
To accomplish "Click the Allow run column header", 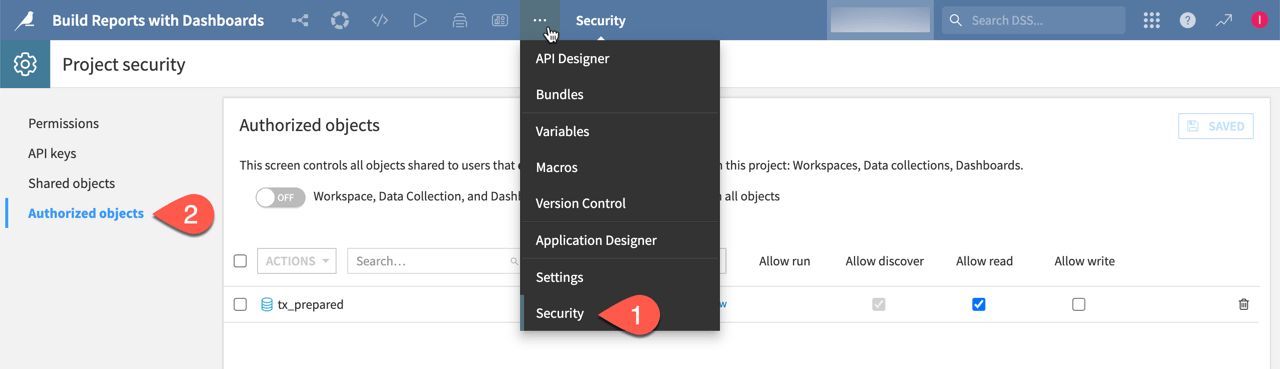I will tap(785, 261).
